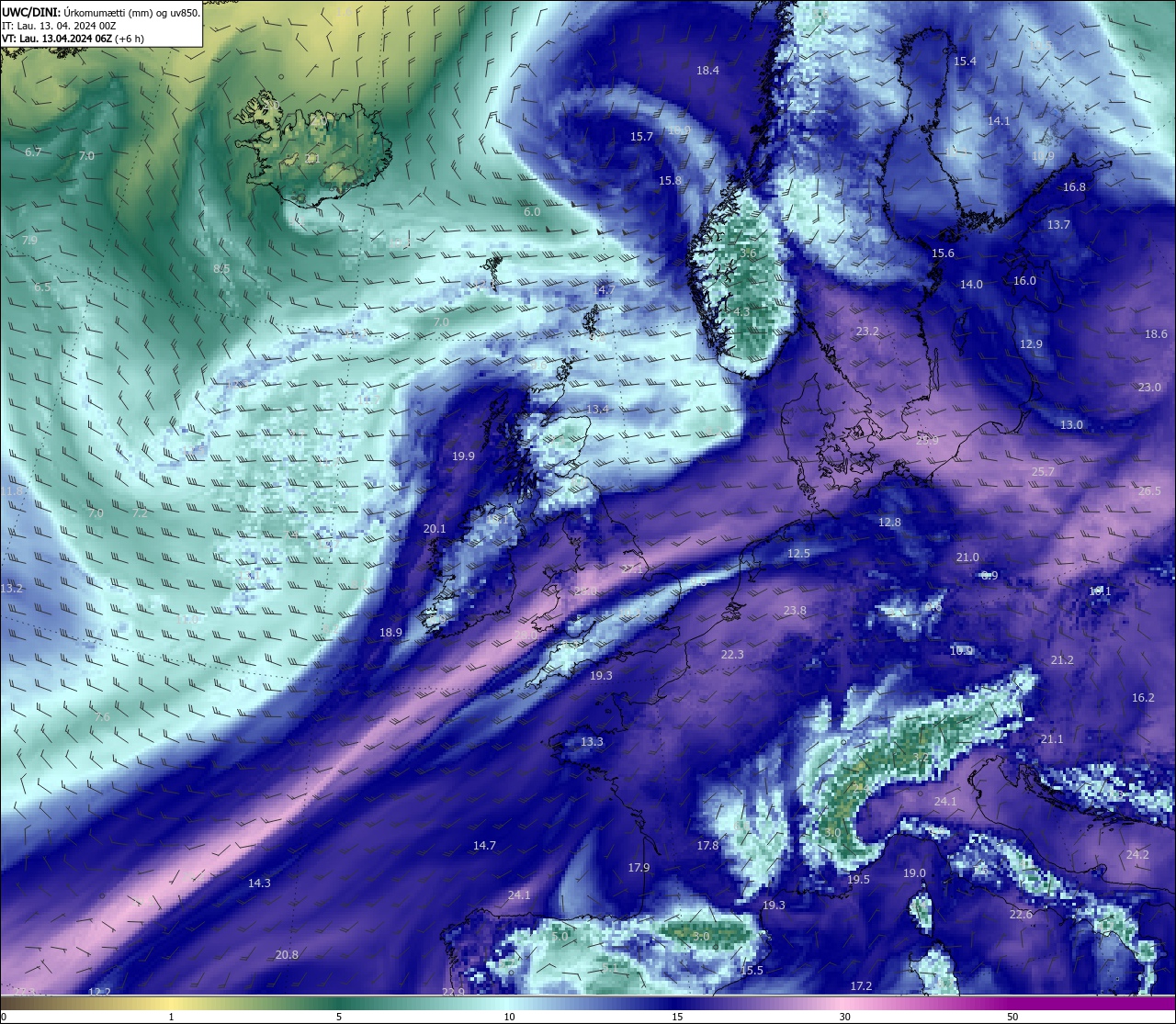Image resolution: width=1176 pixels, height=1024 pixels.
Task: Click the 24.2 value on the map
Action: (1136, 855)
